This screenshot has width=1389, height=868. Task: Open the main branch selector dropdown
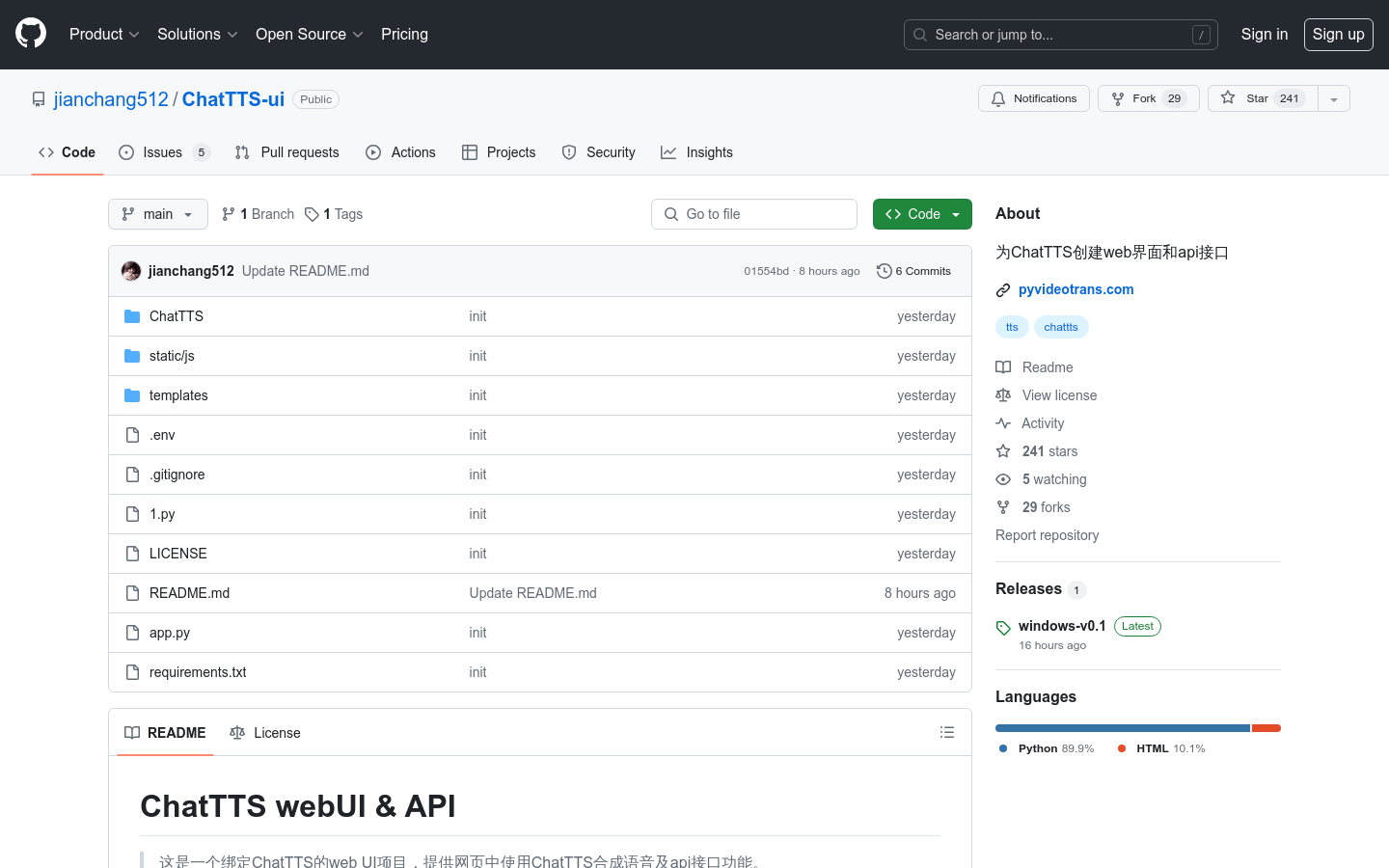click(x=158, y=214)
